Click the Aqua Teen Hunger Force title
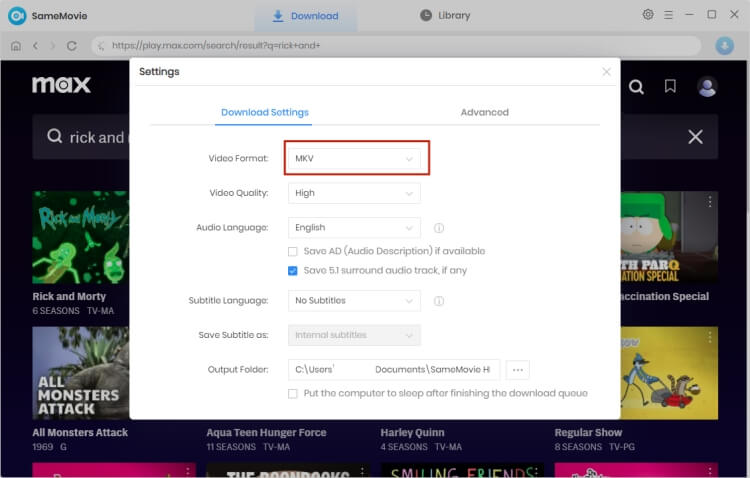 (x=266, y=433)
